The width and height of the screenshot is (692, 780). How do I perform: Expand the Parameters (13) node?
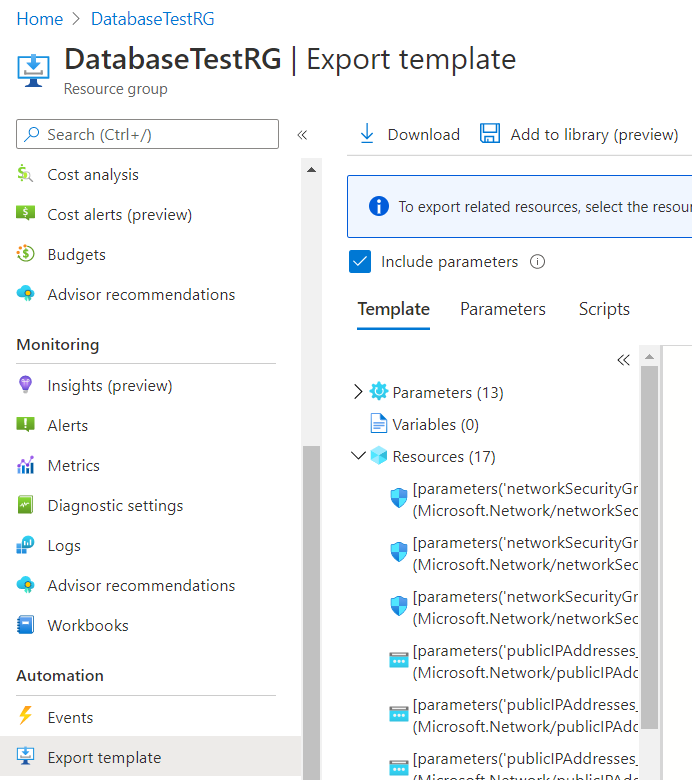(358, 391)
